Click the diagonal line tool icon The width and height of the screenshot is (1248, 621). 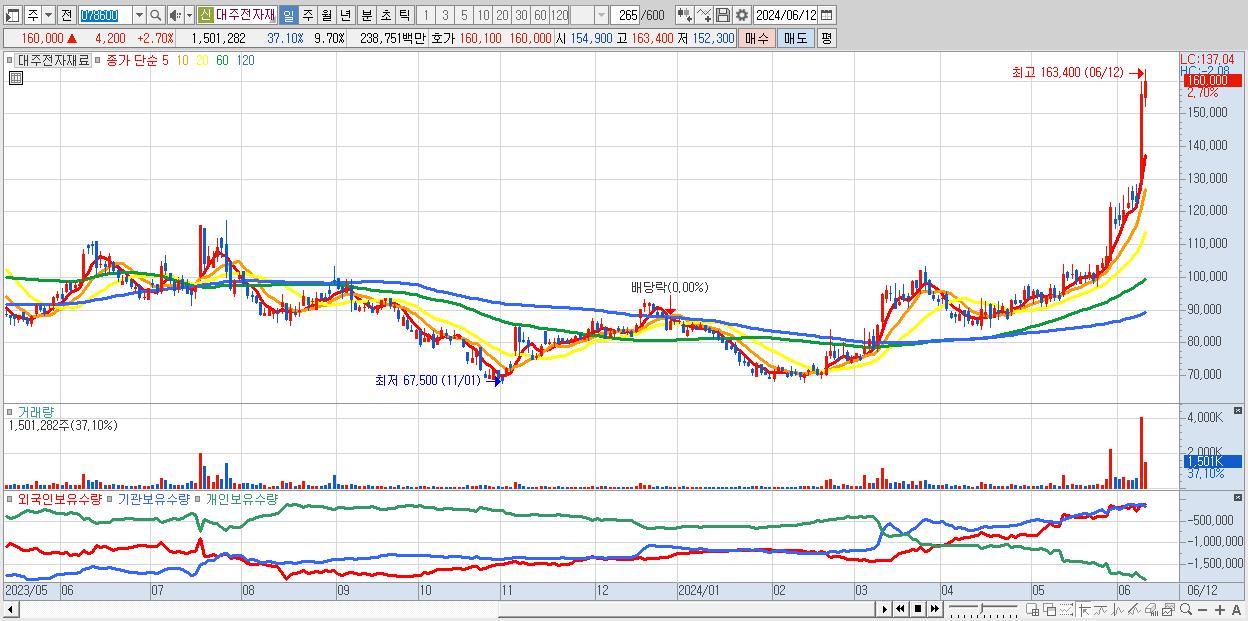[x=1134, y=610]
